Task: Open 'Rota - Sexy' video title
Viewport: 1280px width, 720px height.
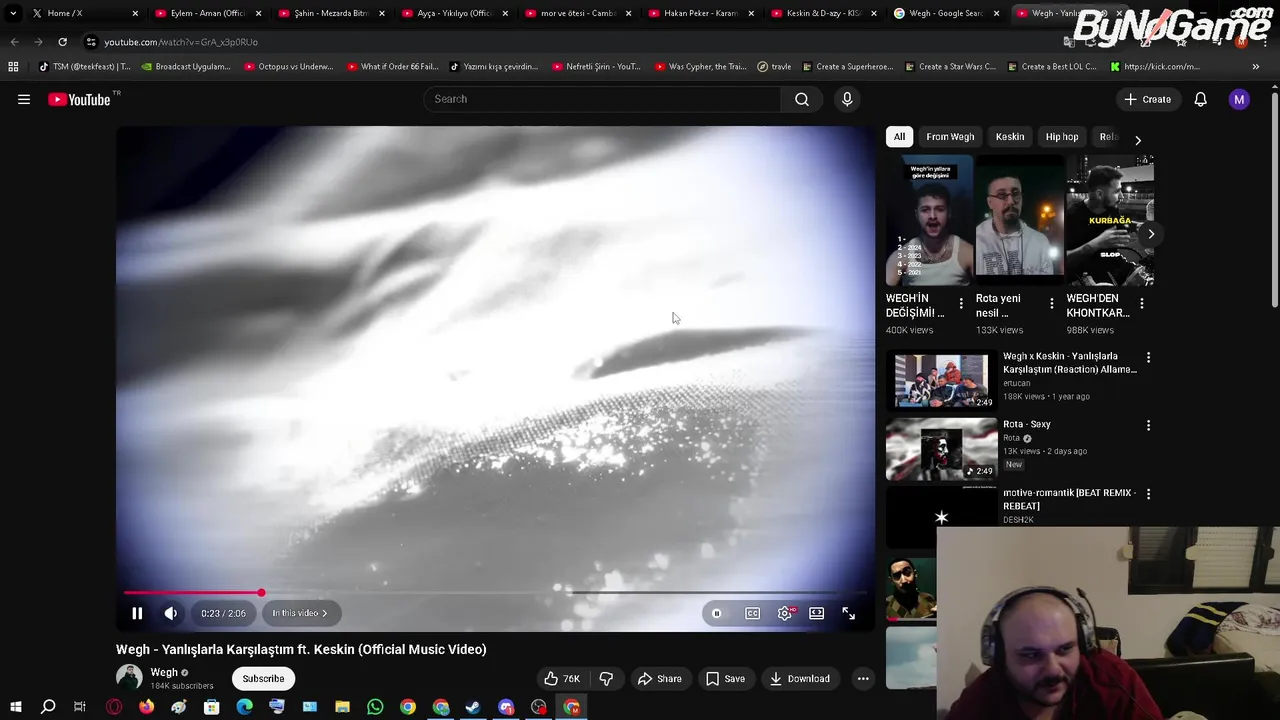Action: [1027, 424]
